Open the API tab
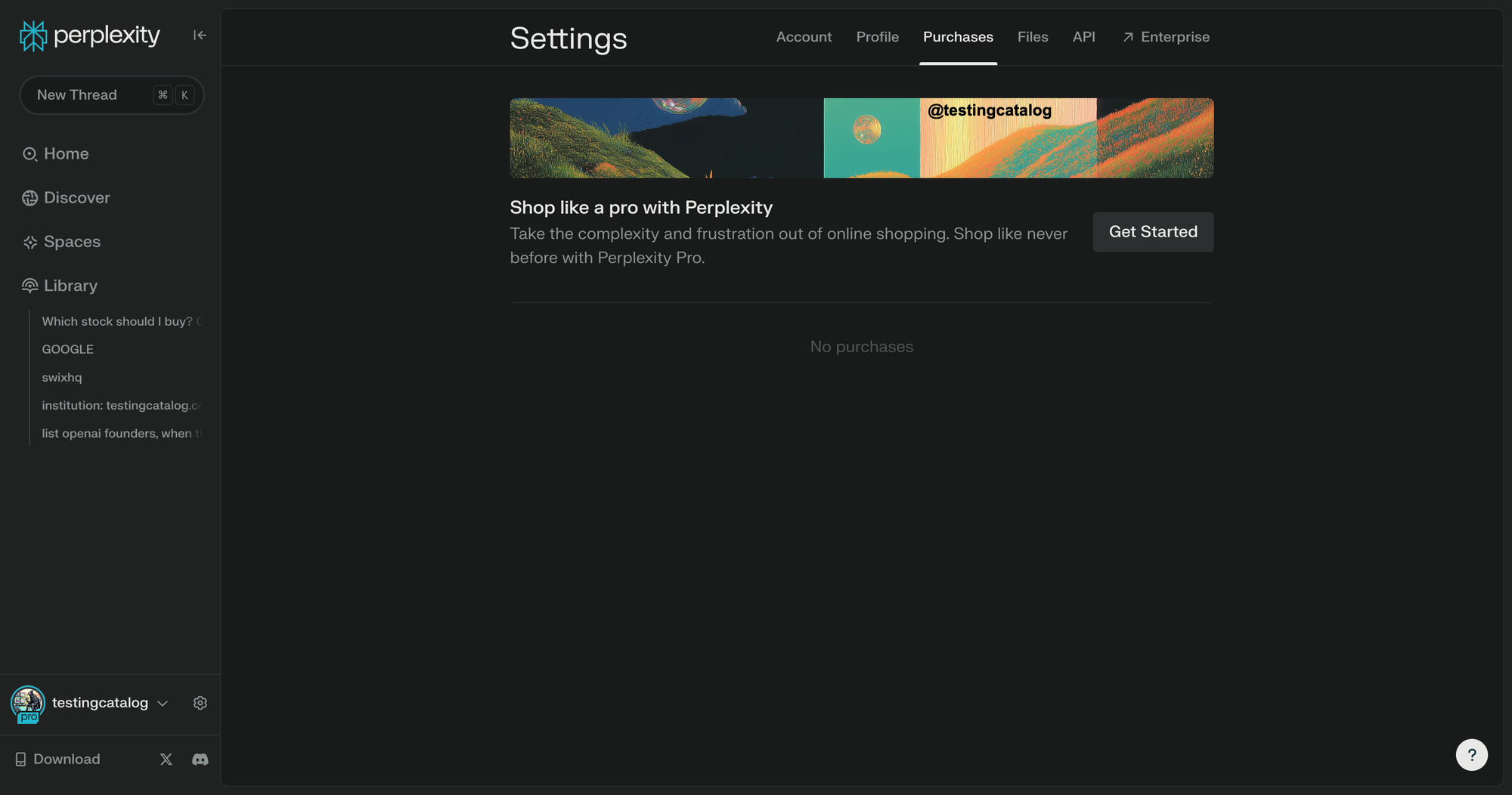Screen dimensions: 1512x795 coord(1083,37)
